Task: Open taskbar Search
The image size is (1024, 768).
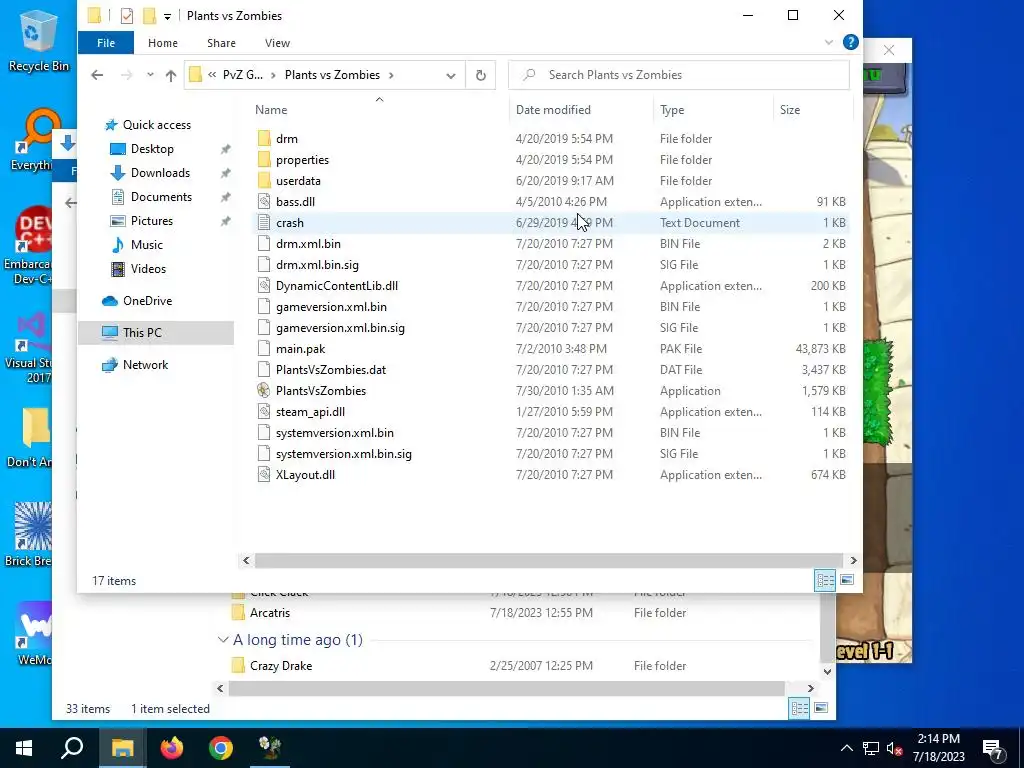Action: tap(72, 748)
